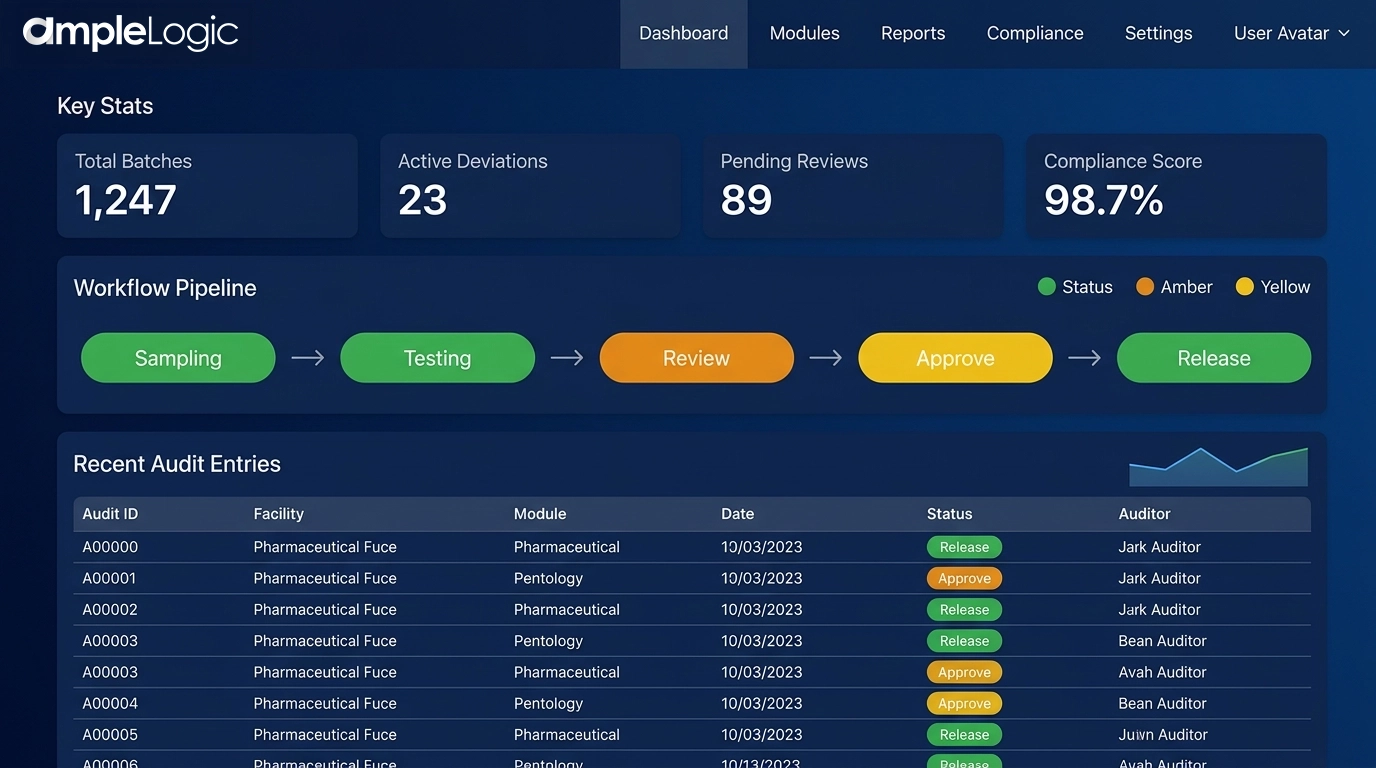Click the Release status badge on row A00000
Viewport: 1376px width, 768px height.
point(964,547)
